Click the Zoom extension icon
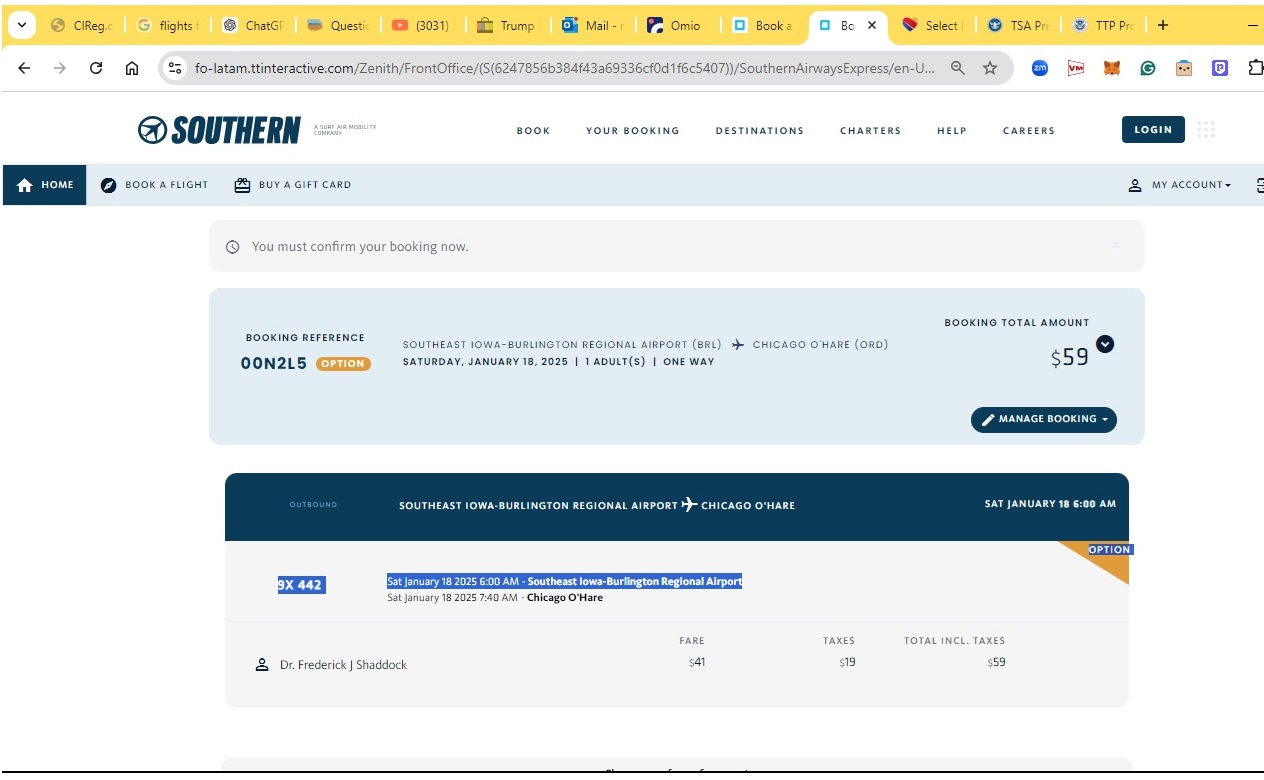This screenshot has height=780, width=1264. (x=1040, y=68)
